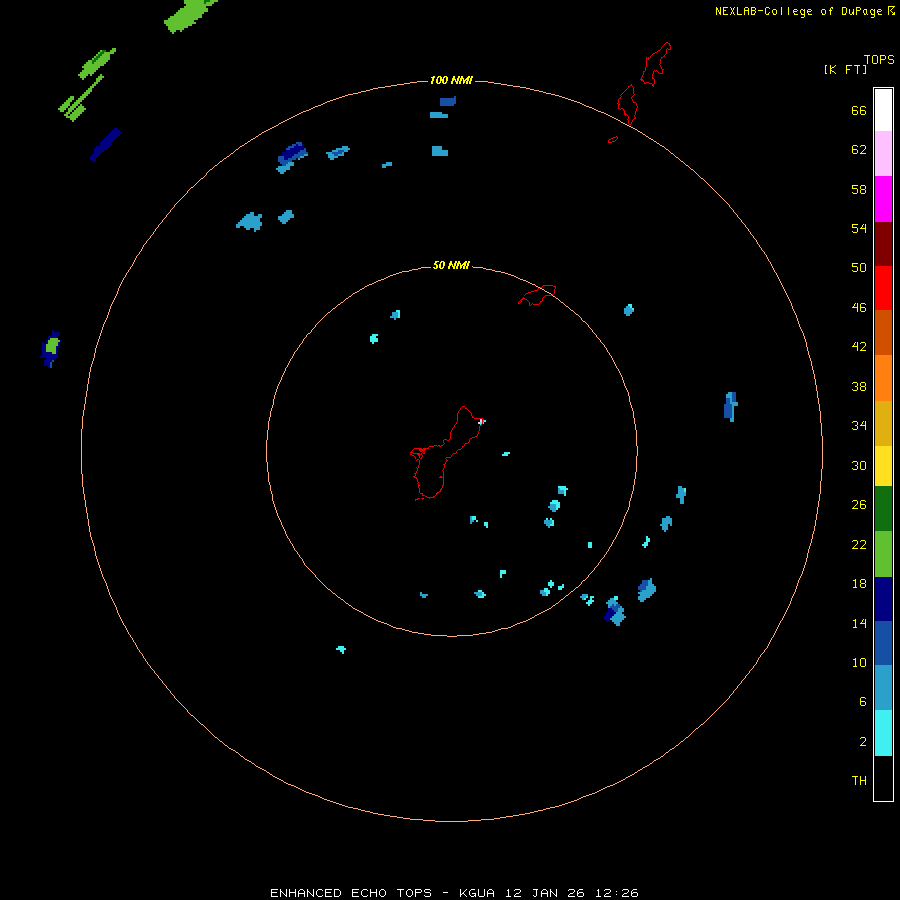
Task: Click the "42" legend value
Action: click(x=859, y=347)
